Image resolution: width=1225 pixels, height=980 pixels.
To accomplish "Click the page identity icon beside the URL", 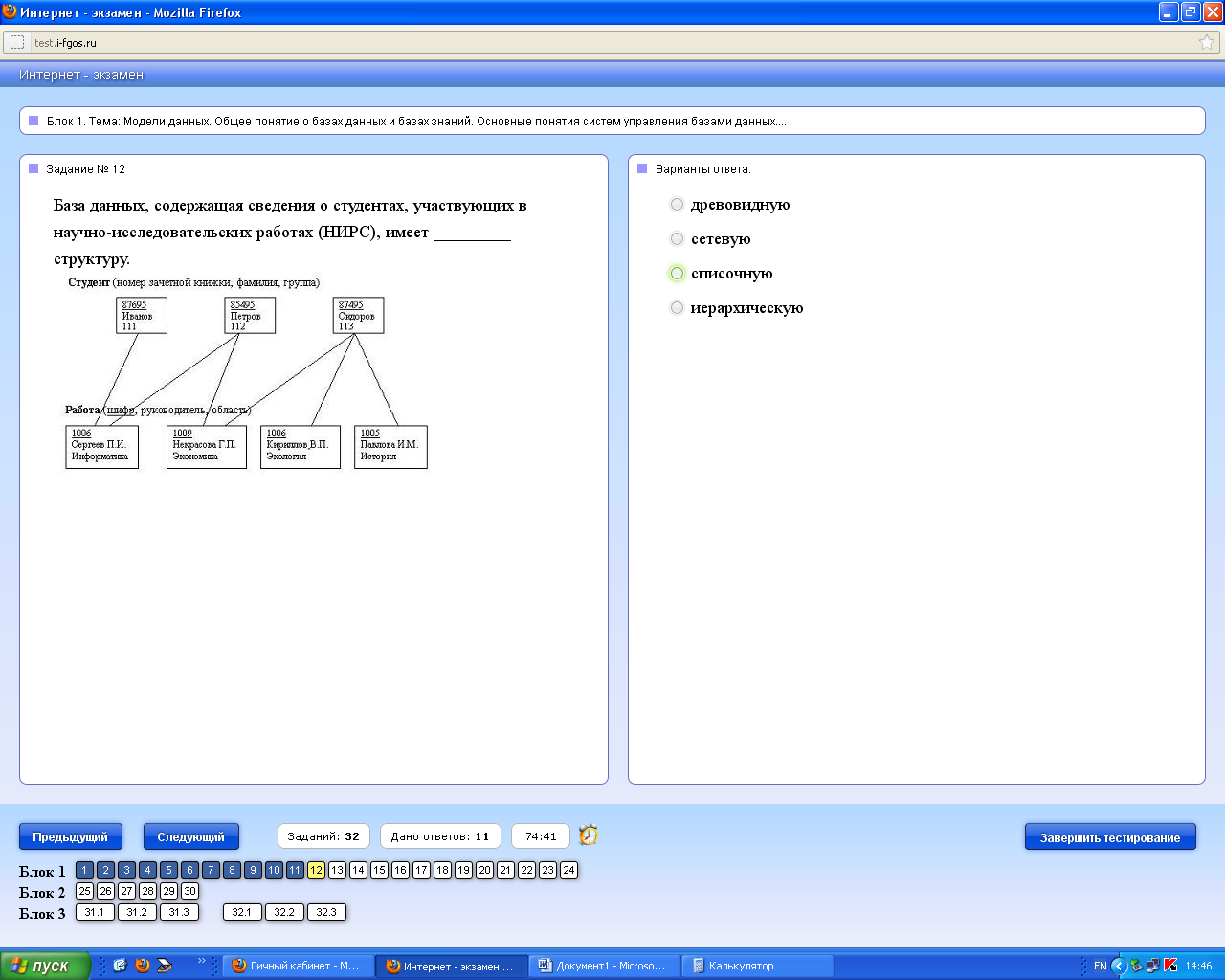I will click(17, 42).
